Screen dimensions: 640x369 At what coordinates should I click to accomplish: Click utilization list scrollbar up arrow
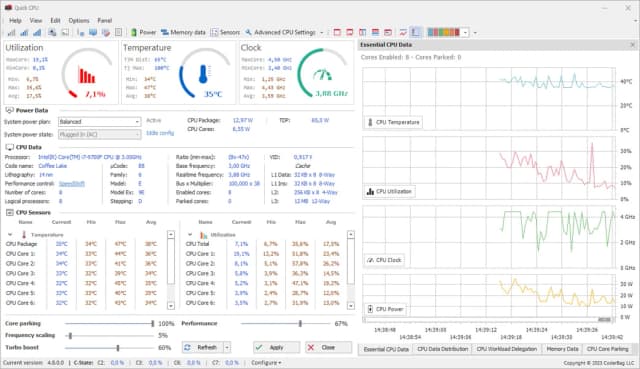pyautogui.click(x=351, y=235)
